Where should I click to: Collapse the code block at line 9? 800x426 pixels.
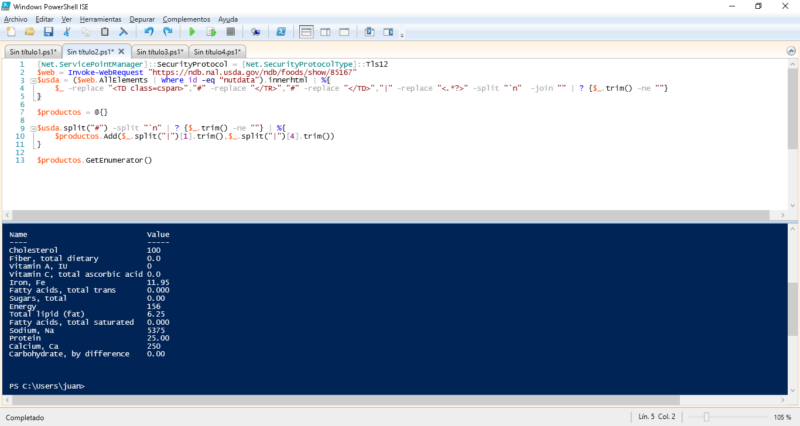pyautogui.click(x=33, y=128)
